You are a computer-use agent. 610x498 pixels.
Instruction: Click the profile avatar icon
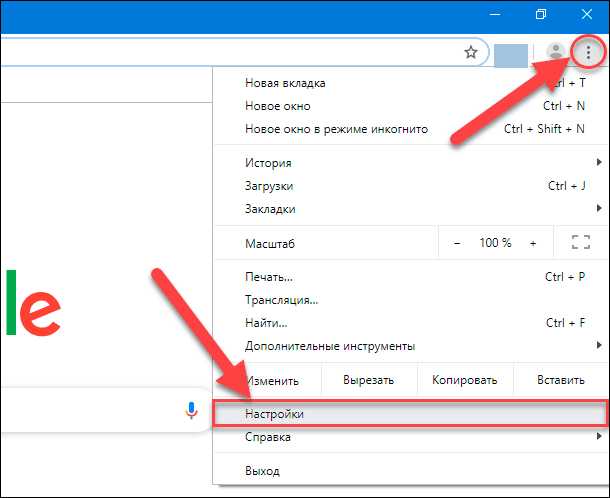pos(556,51)
